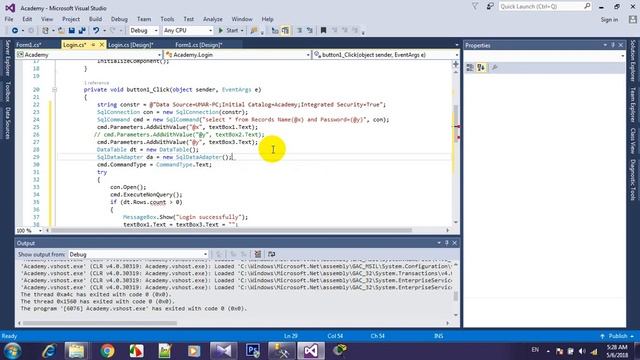The width and height of the screenshot is (640, 360).
Task: Click the New Project toolbar icon
Action: [45, 31]
